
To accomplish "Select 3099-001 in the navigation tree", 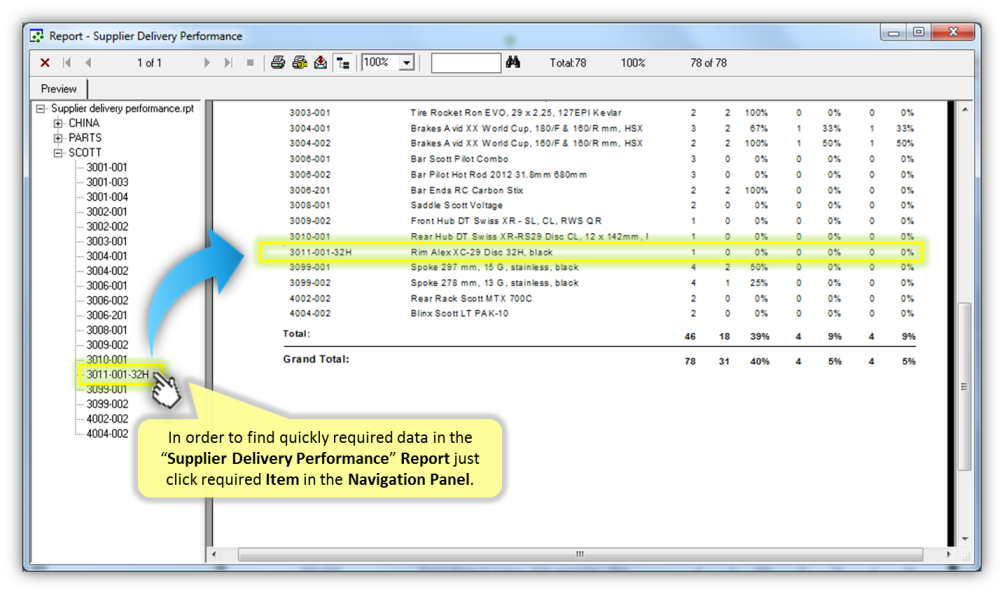I will tap(107, 389).
